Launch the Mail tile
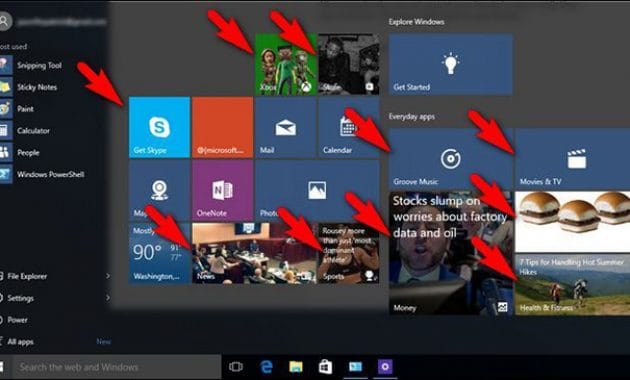The width and height of the screenshot is (630, 380). [x=286, y=127]
